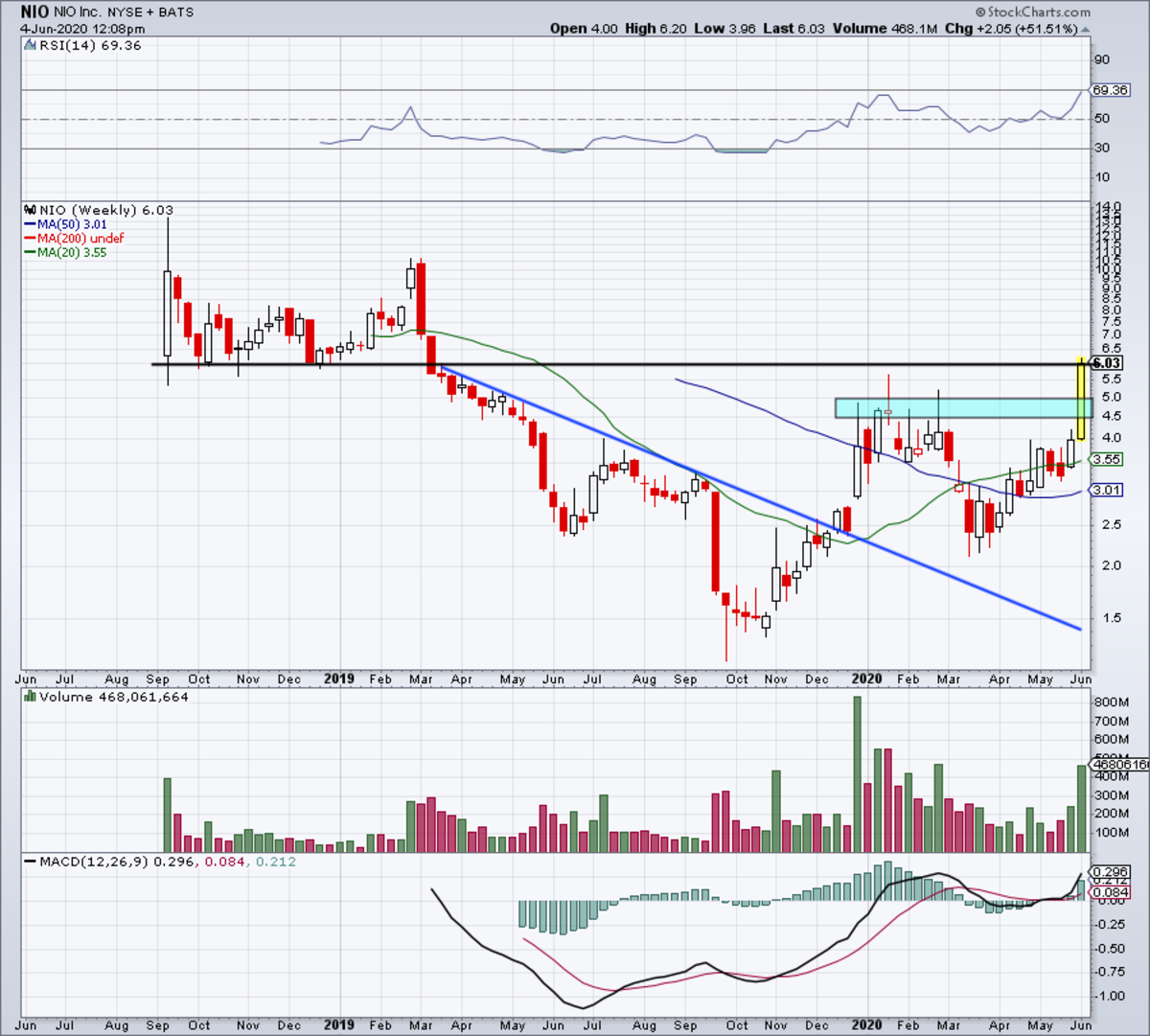Screen dimensions: 1150x1036
Task: Click the MA(200) undef legend entry
Action: pyautogui.click(x=75, y=238)
